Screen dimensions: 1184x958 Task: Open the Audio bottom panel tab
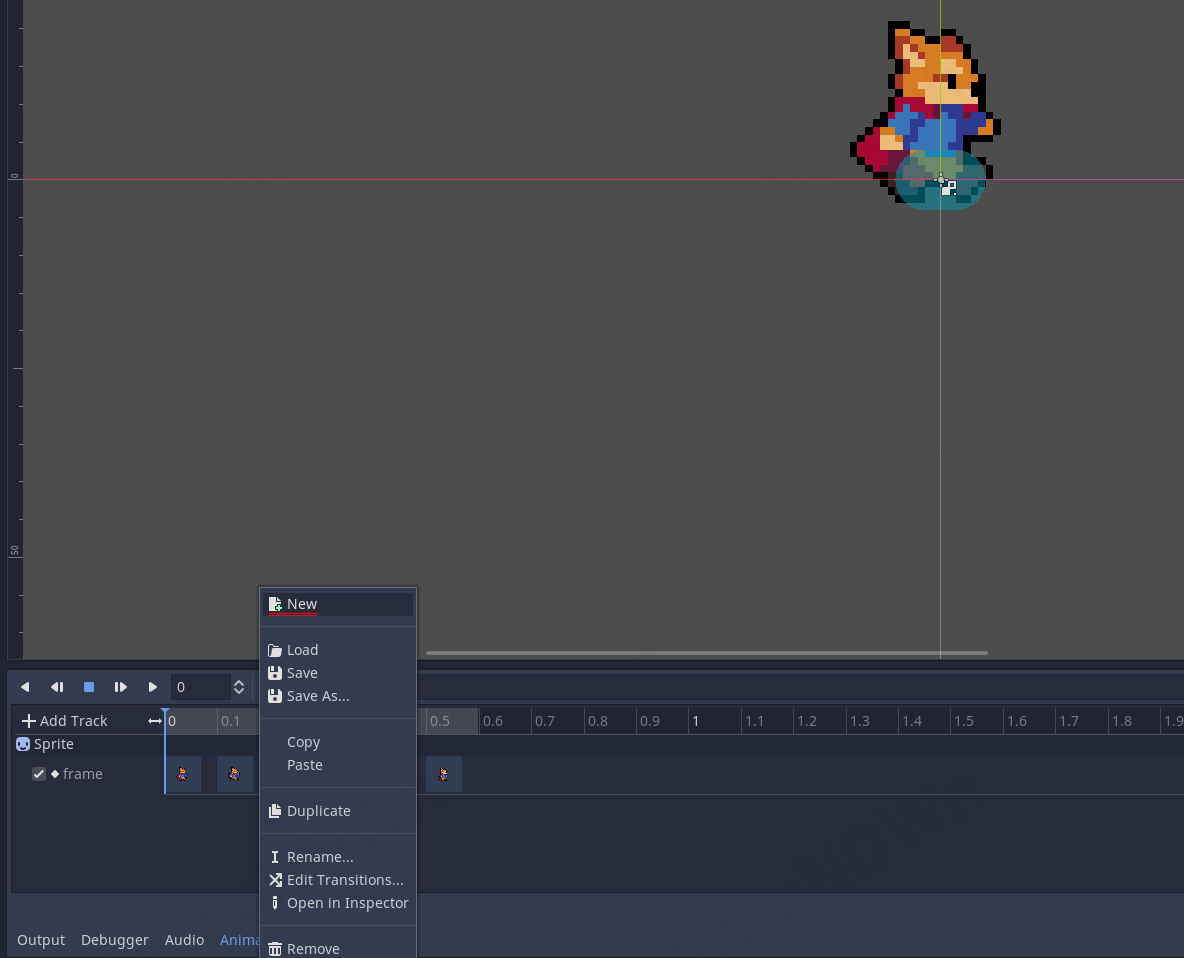tap(184, 940)
